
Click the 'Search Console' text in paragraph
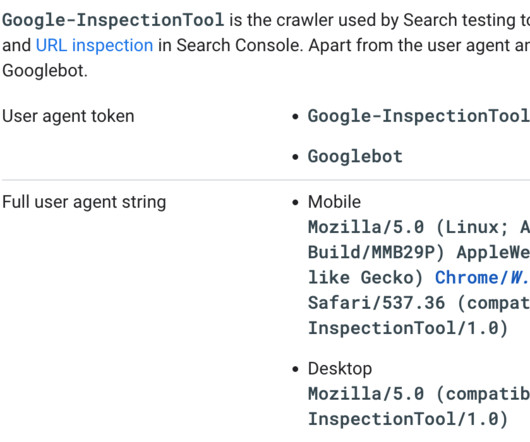tap(240, 45)
